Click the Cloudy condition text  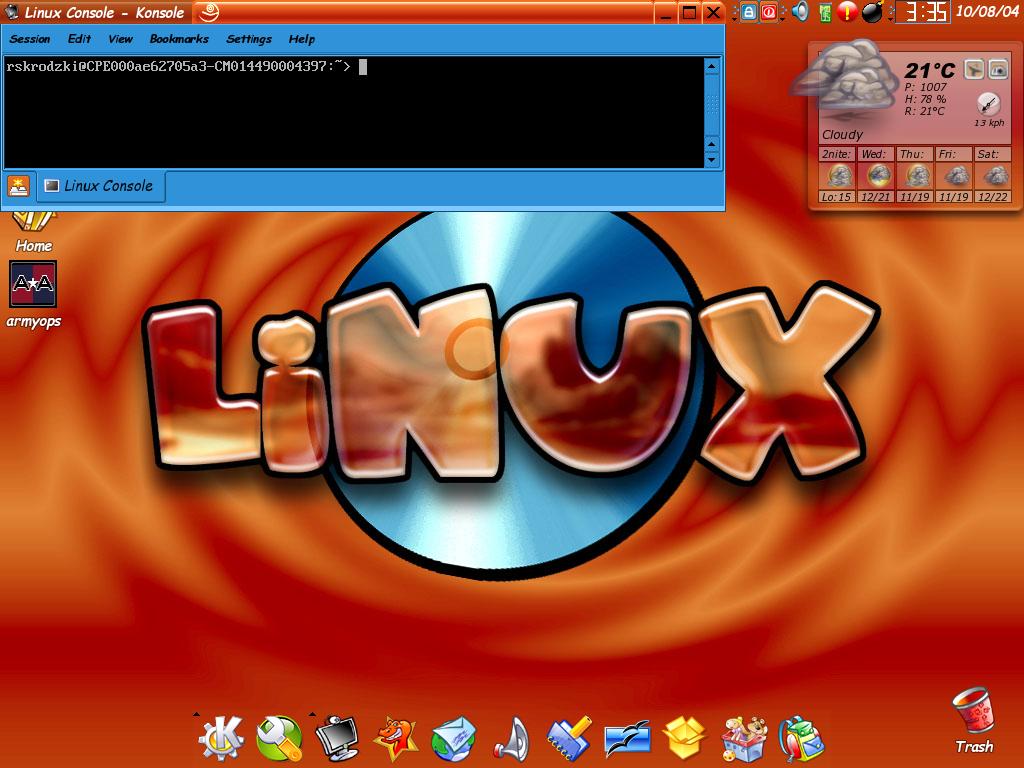pos(842,135)
